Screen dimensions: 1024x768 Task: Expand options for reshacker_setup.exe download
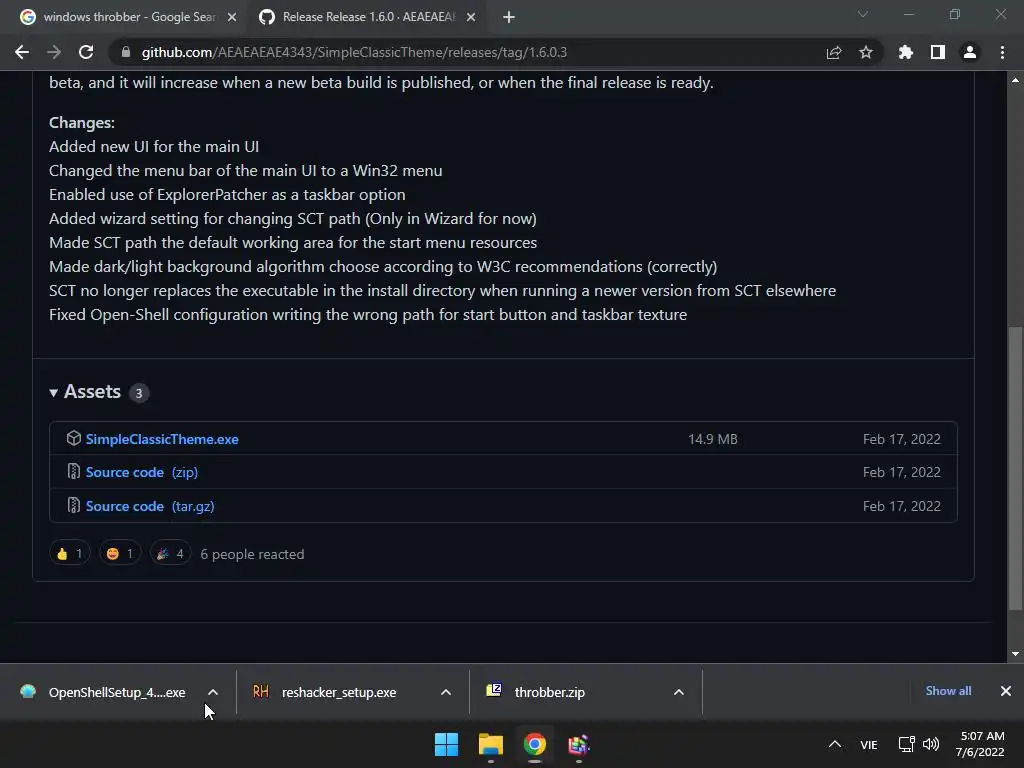(x=446, y=692)
